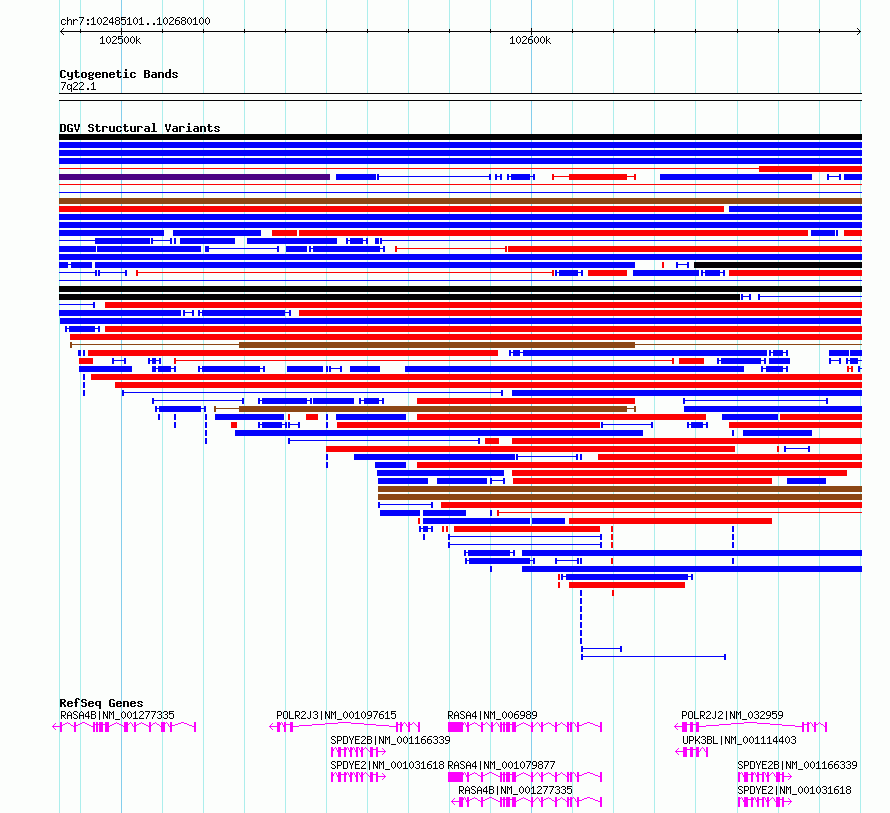Screen dimensions: 890x813
Task: Select the 102600k ruler label
Action: 530,40
